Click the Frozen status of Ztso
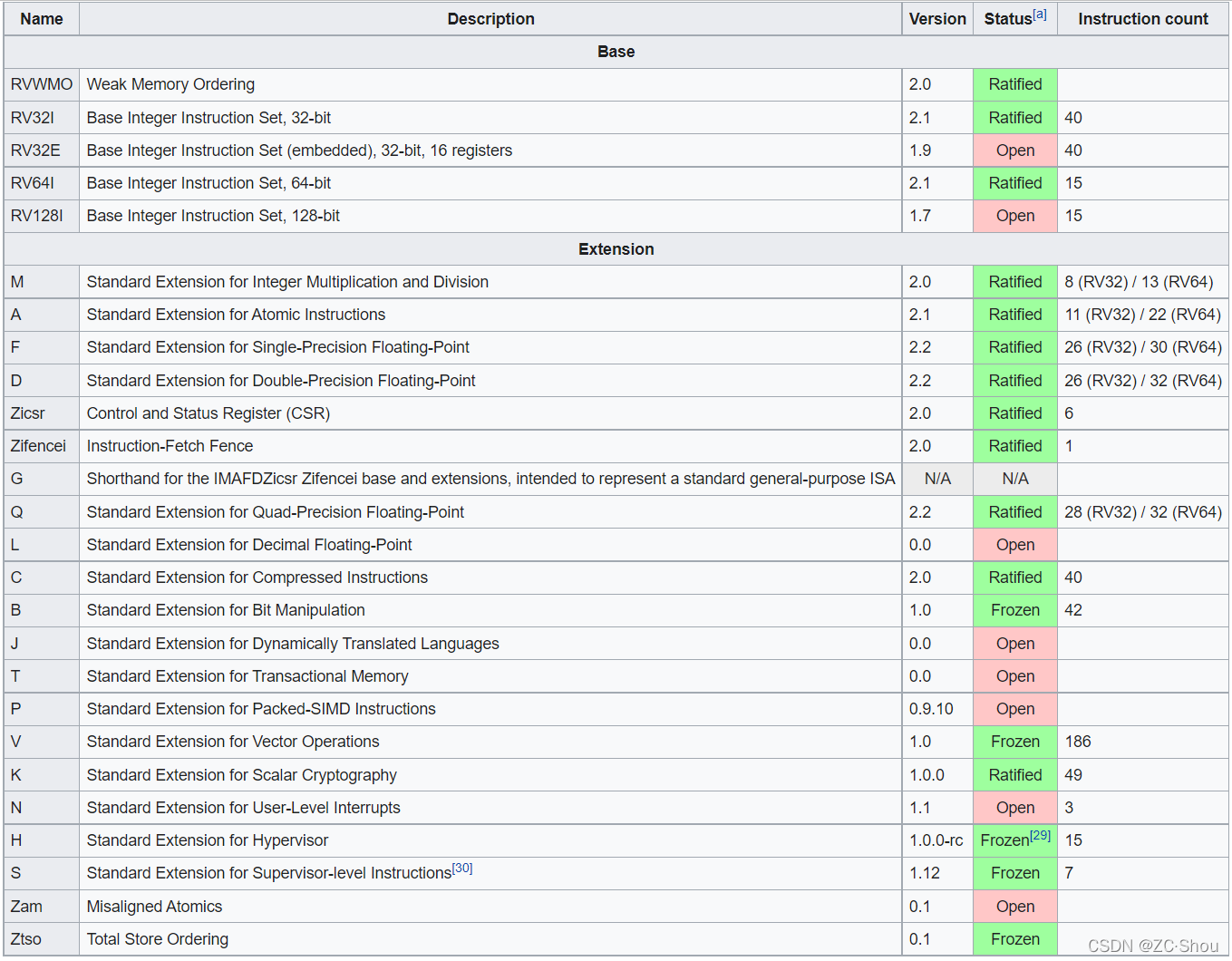The height and width of the screenshot is (961, 1232). 1015,939
